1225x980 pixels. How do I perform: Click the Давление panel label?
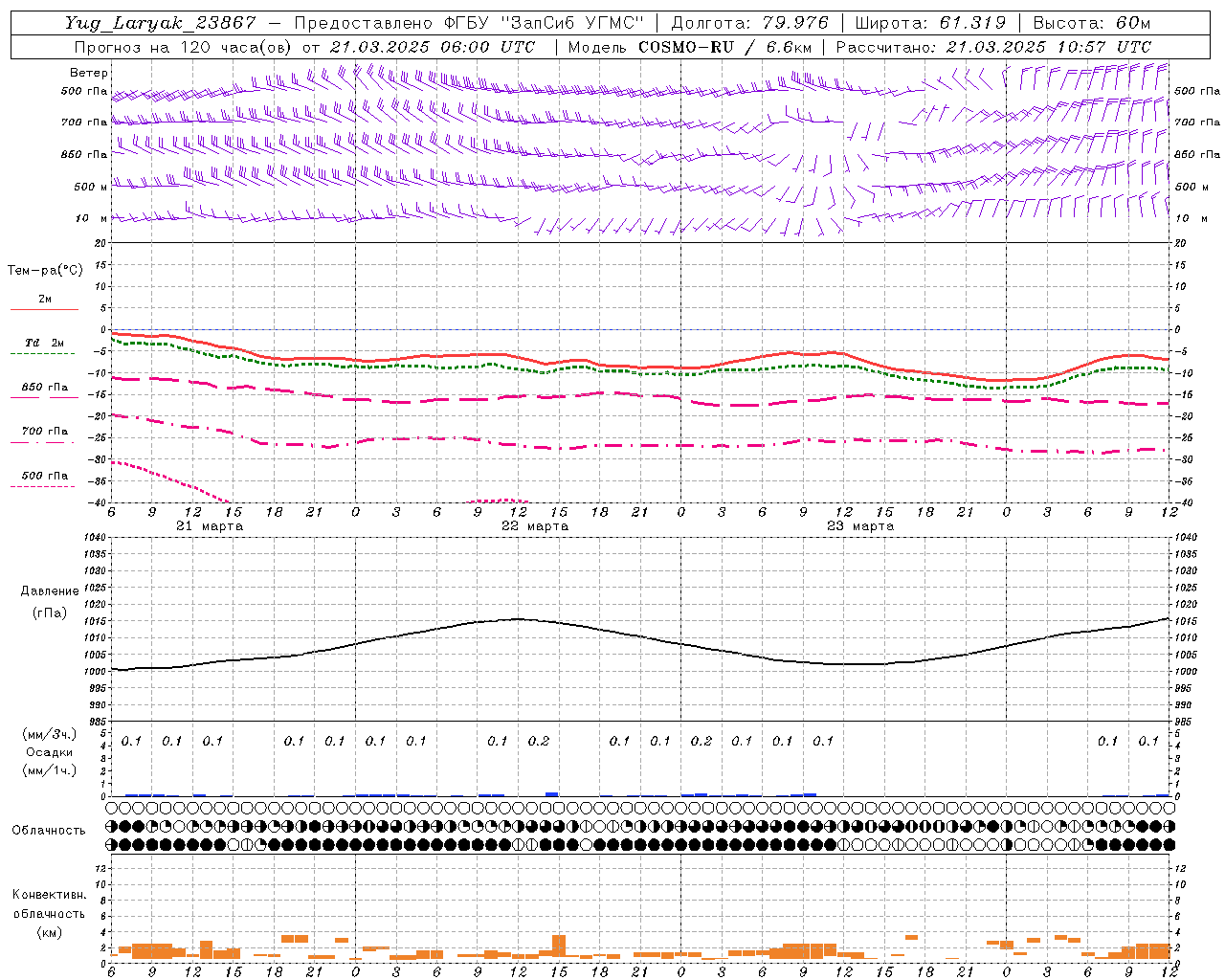50,591
